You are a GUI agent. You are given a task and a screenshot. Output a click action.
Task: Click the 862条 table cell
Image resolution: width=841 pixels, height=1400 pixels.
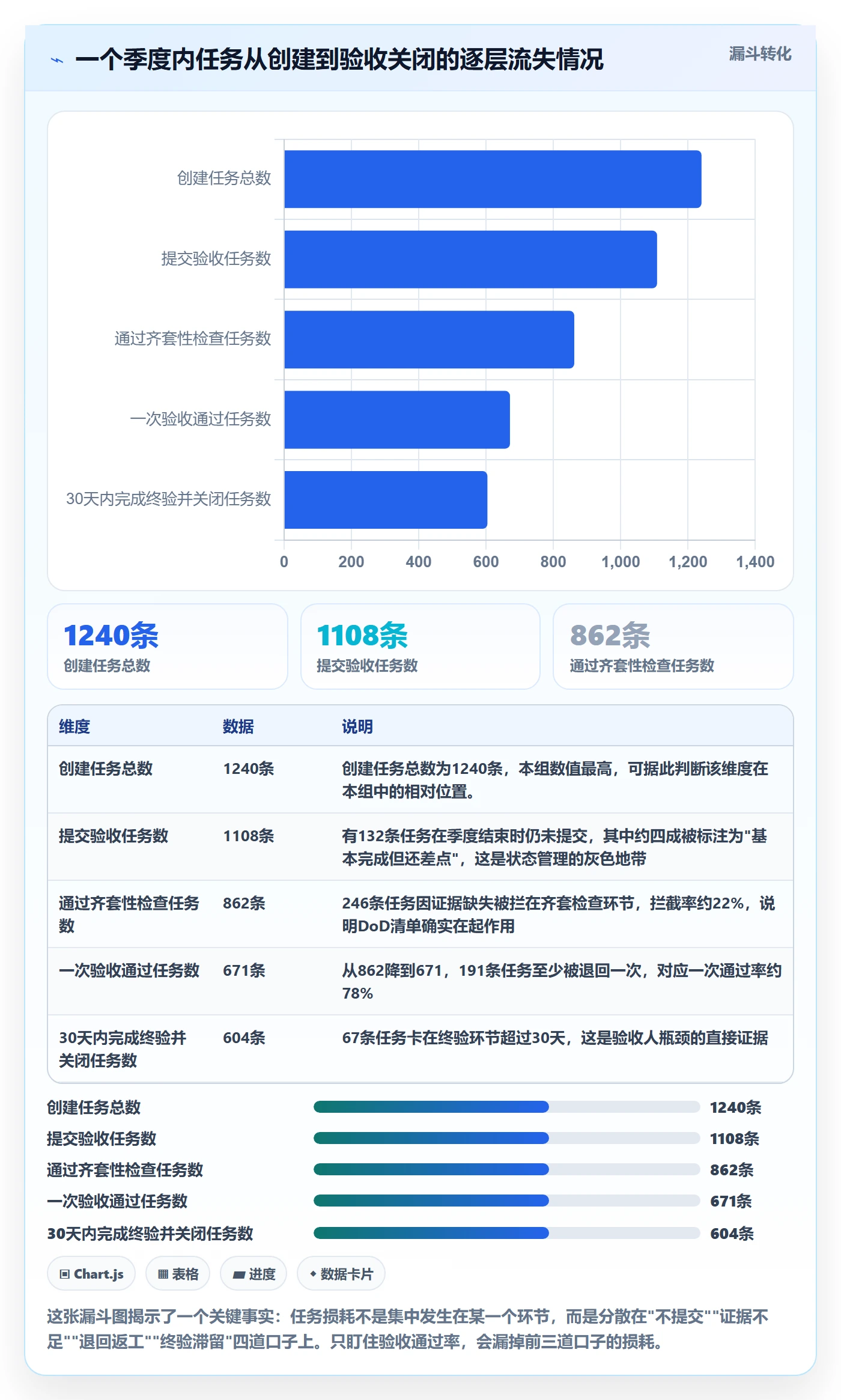[244, 903]
